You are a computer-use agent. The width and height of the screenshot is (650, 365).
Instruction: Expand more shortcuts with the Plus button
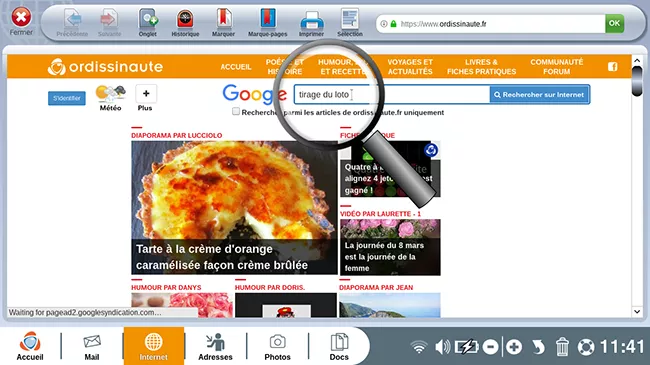[x=146, y=98]
